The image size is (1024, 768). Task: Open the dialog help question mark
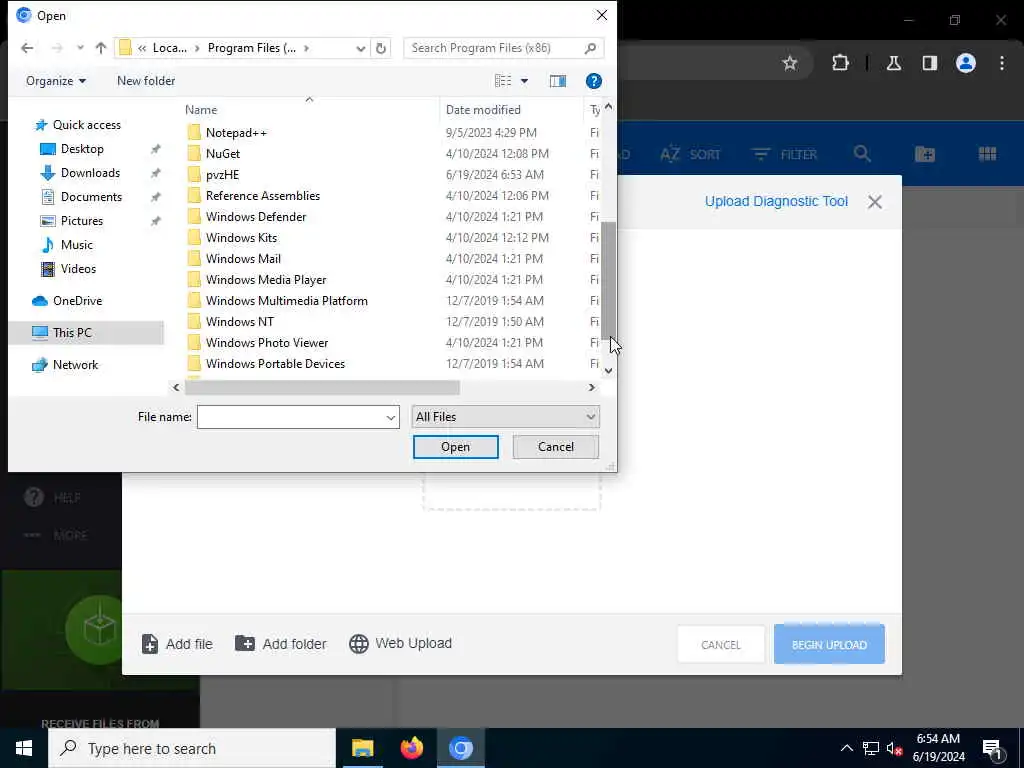point(594,81)
